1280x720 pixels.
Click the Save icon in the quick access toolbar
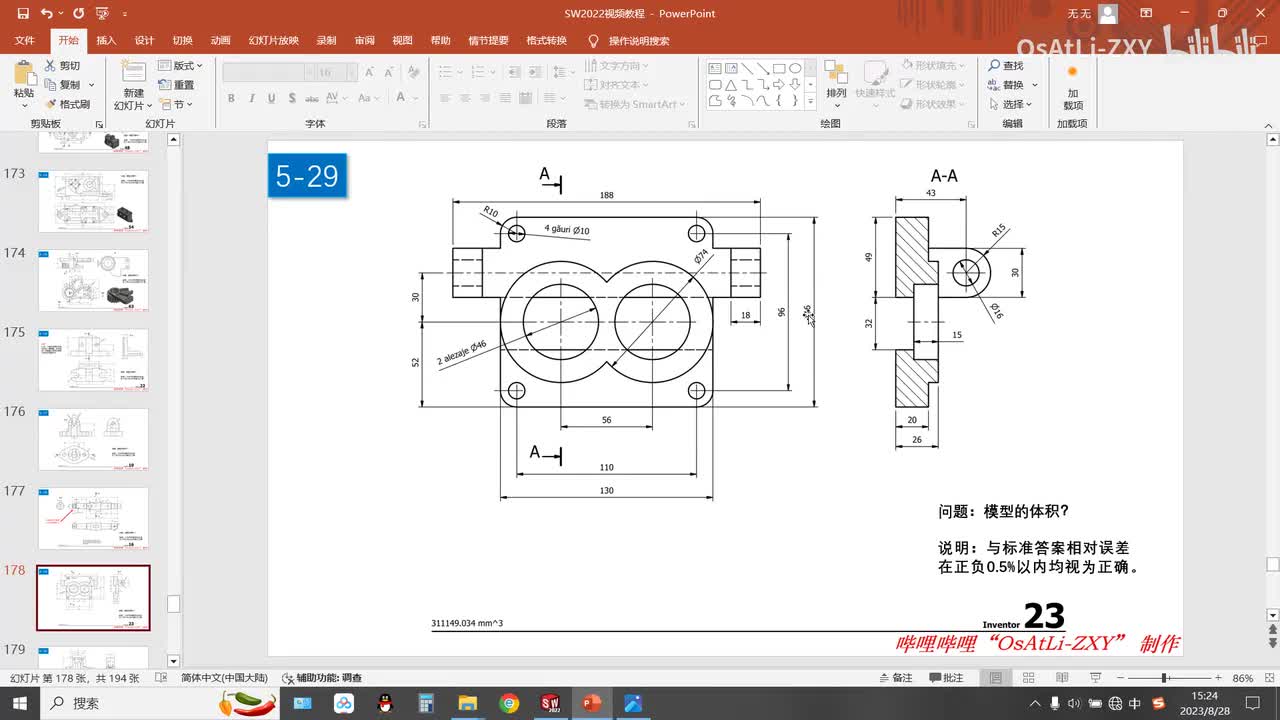pos(23,14)
